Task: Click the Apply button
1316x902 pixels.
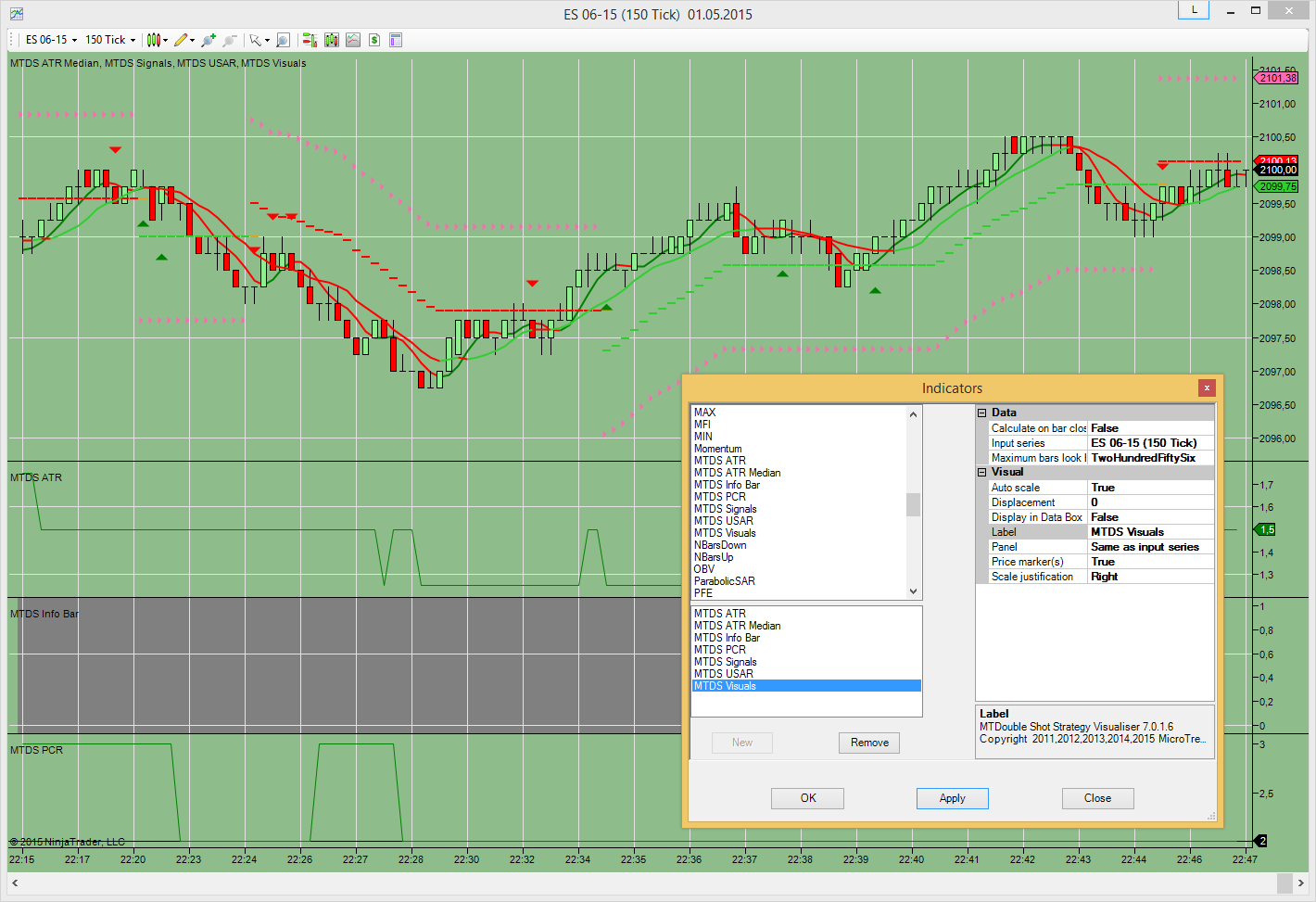Action: pos(952,798)
